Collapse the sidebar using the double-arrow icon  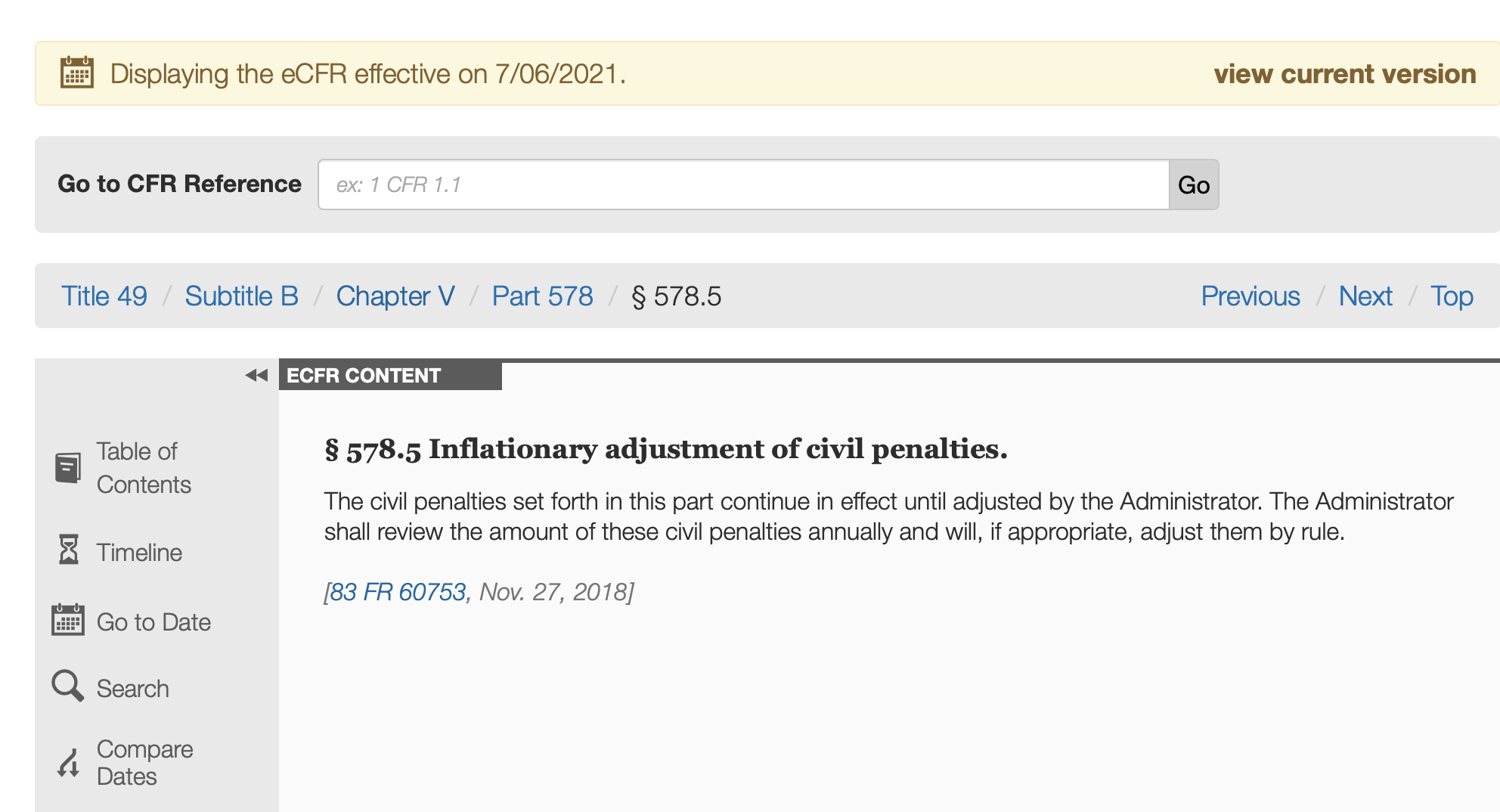coord(255,373)
